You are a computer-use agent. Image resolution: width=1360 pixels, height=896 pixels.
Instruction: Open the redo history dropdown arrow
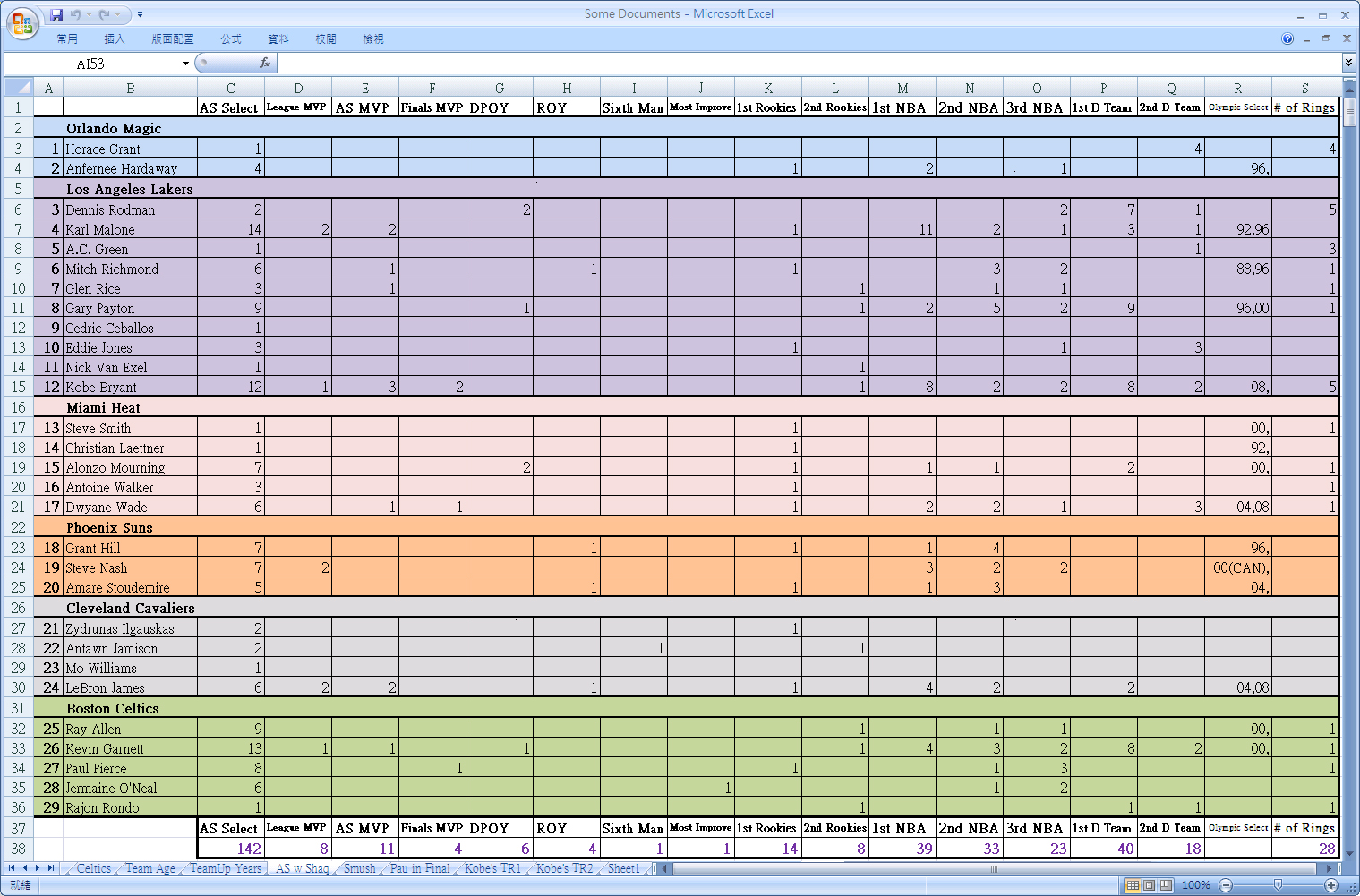pyautogui.click(x=117, y=14)
